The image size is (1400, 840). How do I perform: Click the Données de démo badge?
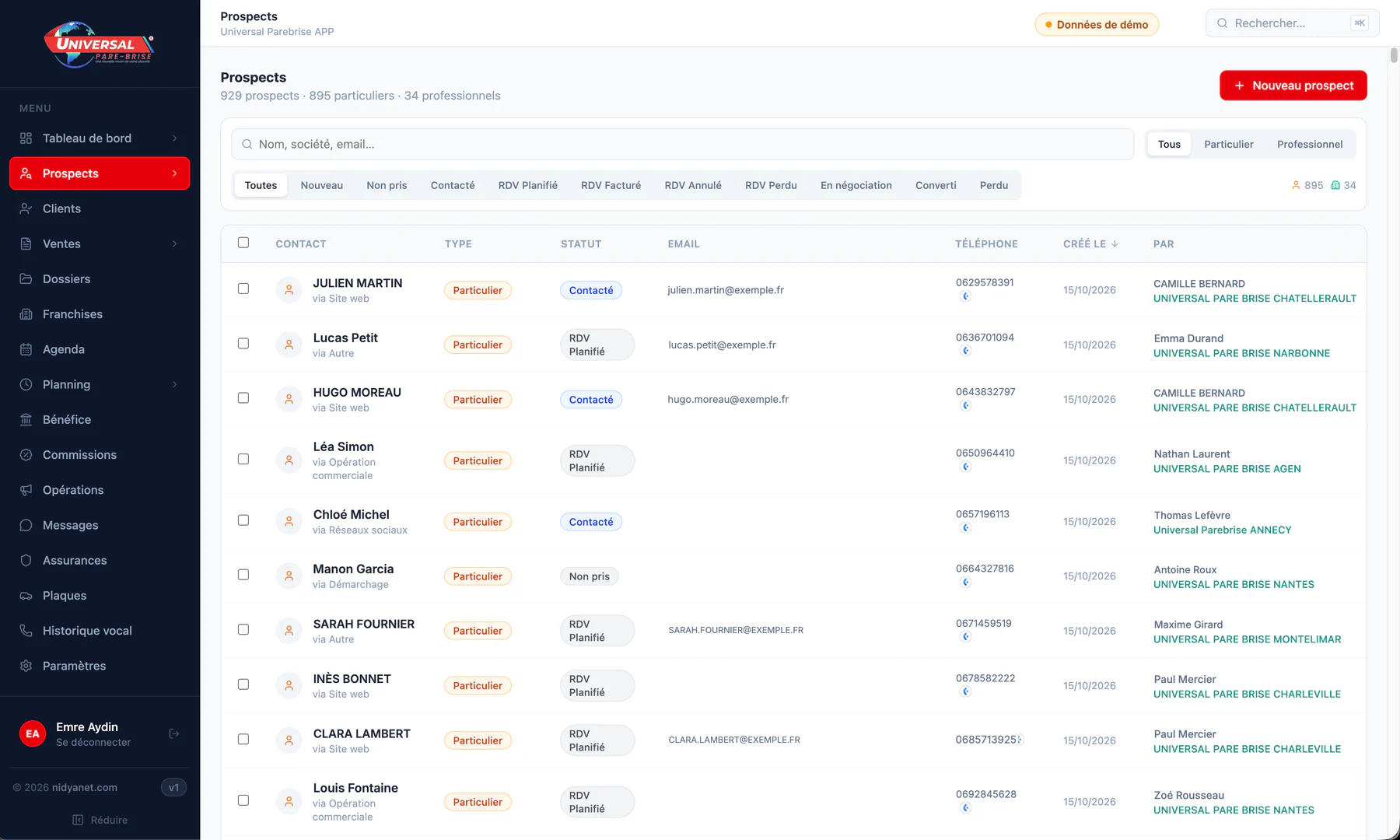click(x=1097, y=24)
